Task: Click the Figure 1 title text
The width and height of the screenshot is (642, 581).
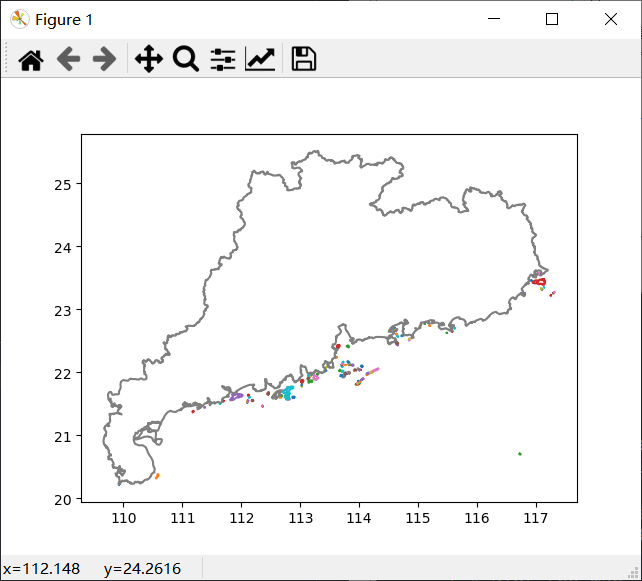Action: [x=64, y=20]
